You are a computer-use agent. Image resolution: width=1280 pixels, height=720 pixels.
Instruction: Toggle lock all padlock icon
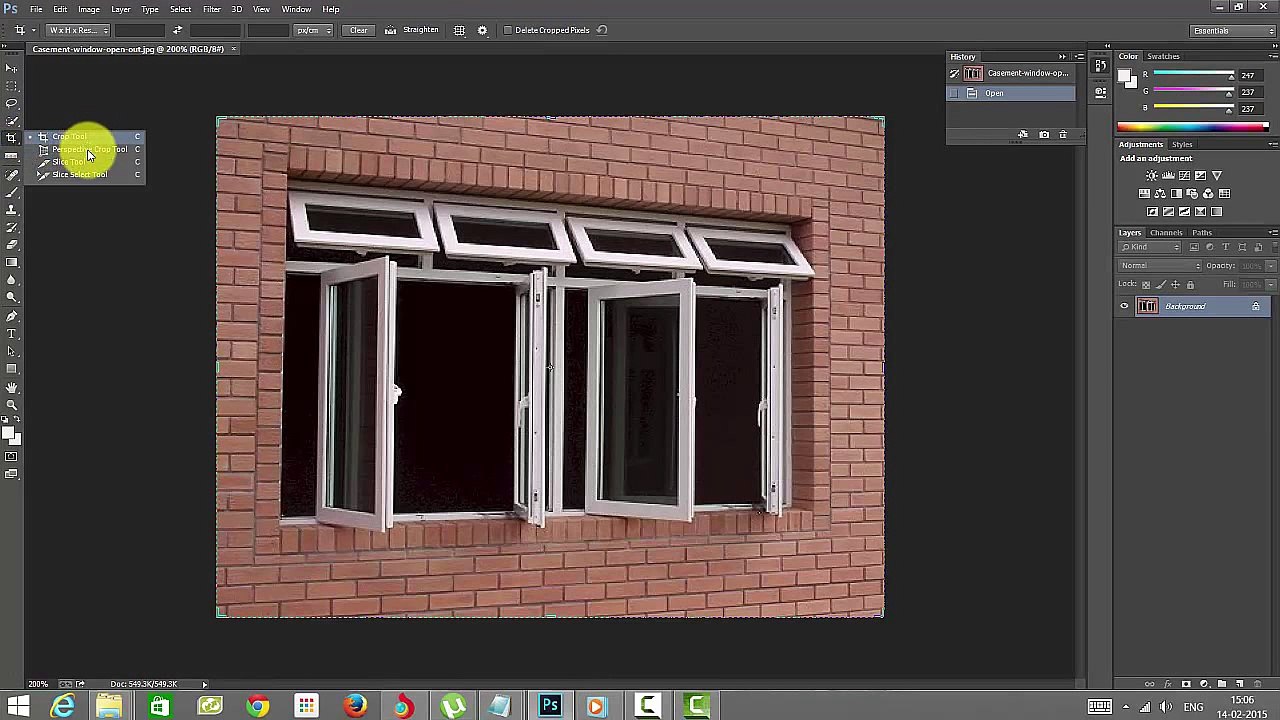pos(1190,285)
